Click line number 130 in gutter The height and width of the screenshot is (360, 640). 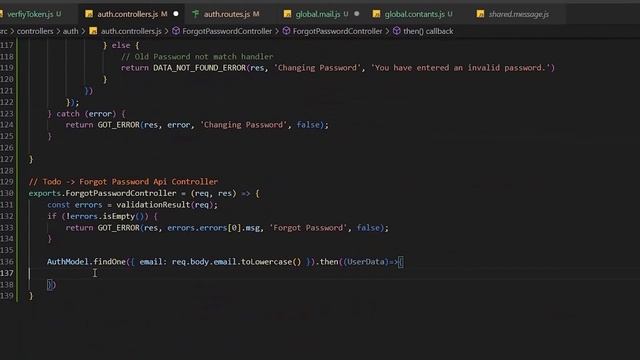point(7,193)
